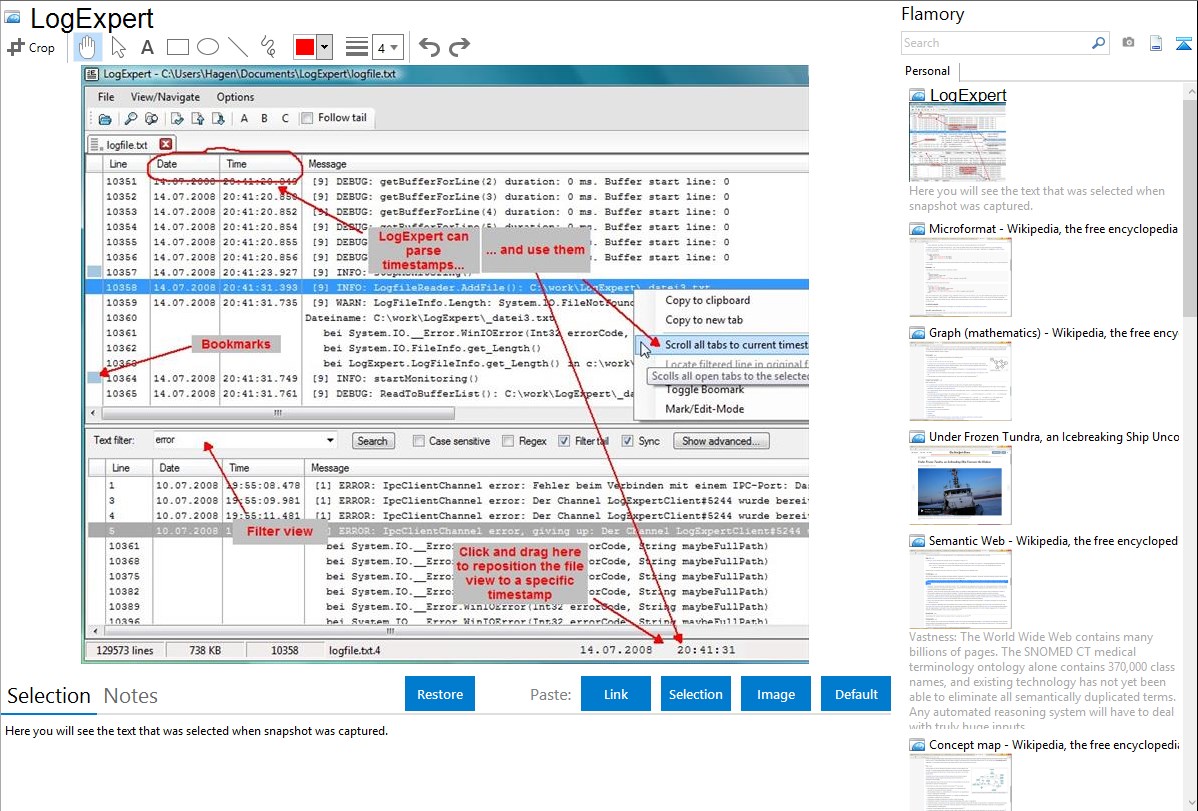This screenshot has height=811, width=1198.
Task: Click the snapshot list scrollbar up arrow
Action: click(x=1190, y=91)
